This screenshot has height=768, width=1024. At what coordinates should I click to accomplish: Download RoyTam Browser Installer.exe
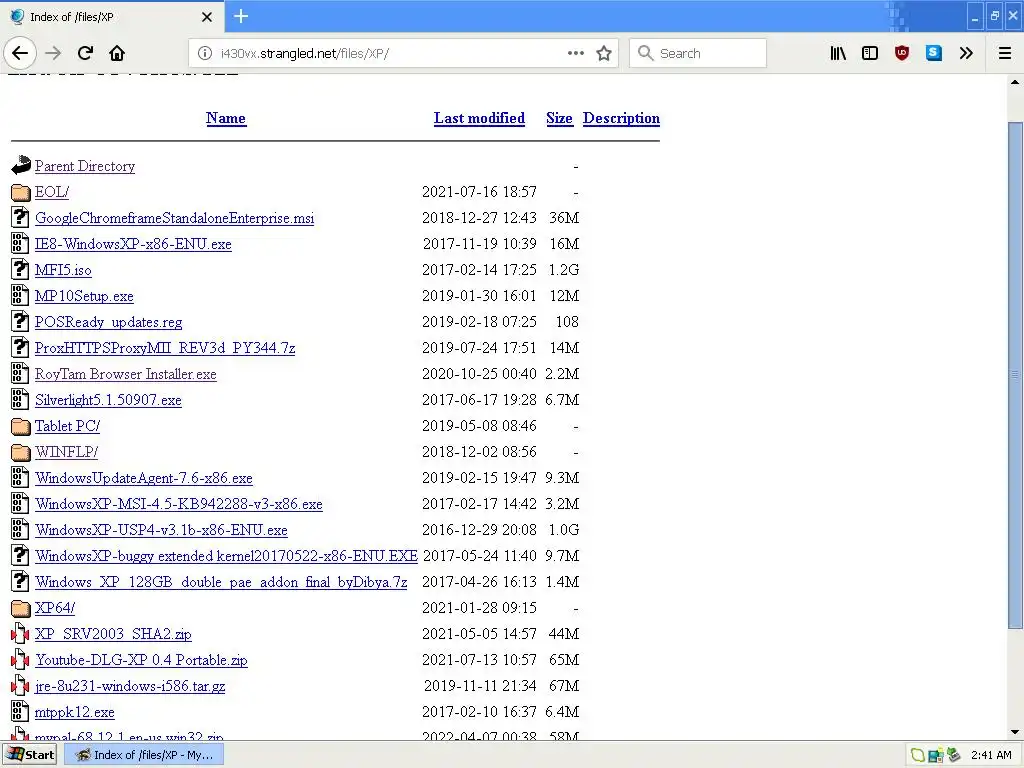click(x=125, y=374)
